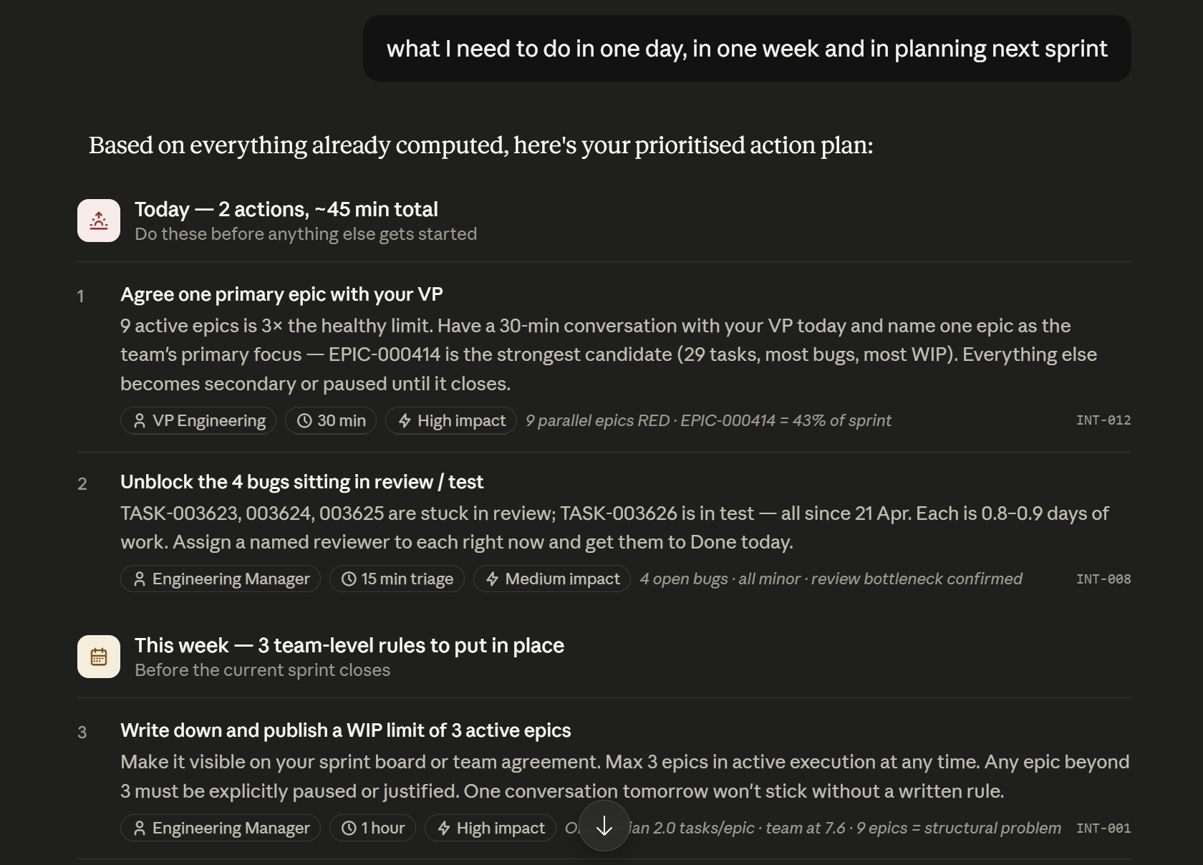
Task: Select the user message bubble about sprint planning
Action: click(747, 49)
